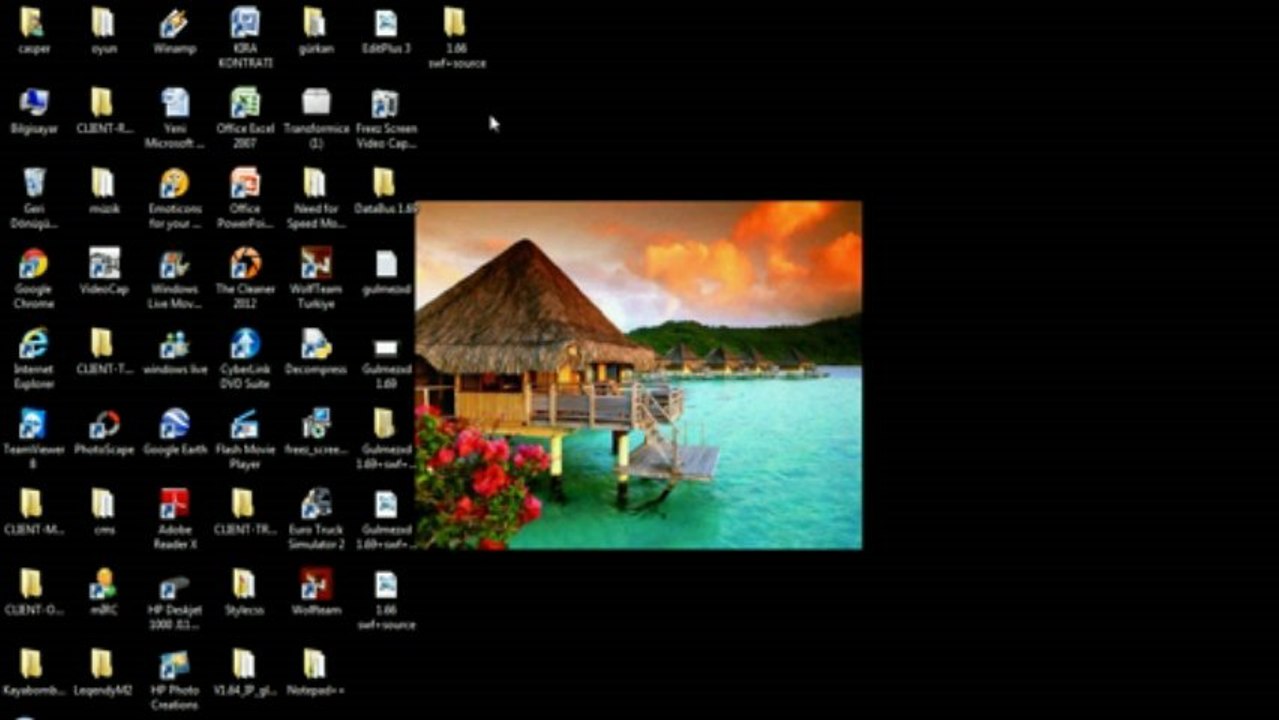Launch PhotoScape shortcut
1279x720 pixels.
[x=103, y=423]
